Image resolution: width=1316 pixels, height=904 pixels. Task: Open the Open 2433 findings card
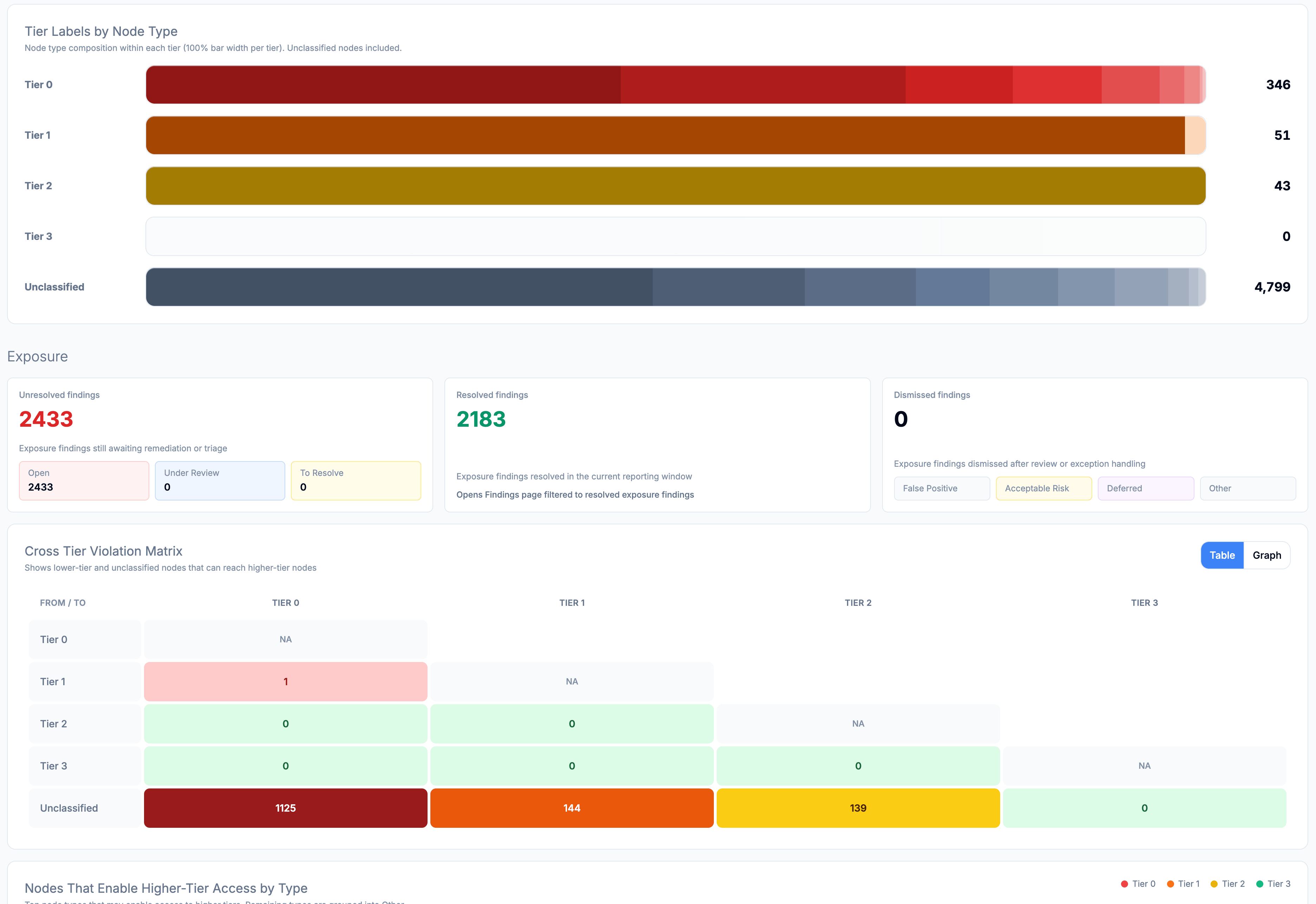tap(84, 480)
